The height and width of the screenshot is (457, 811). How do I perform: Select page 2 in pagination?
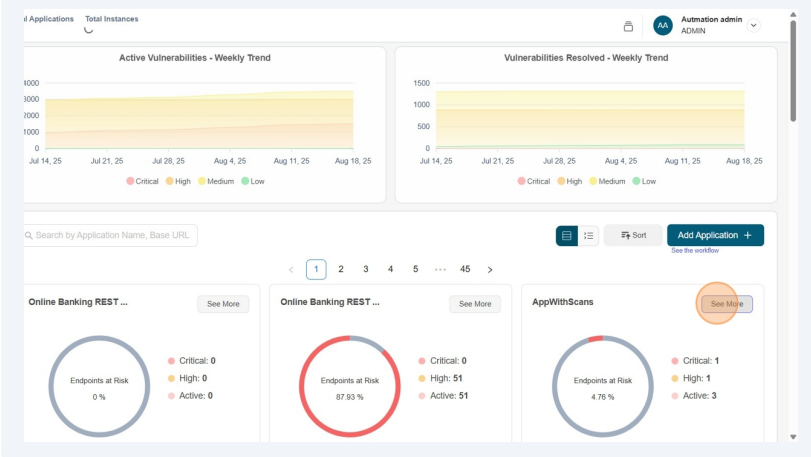pos(341,269)
